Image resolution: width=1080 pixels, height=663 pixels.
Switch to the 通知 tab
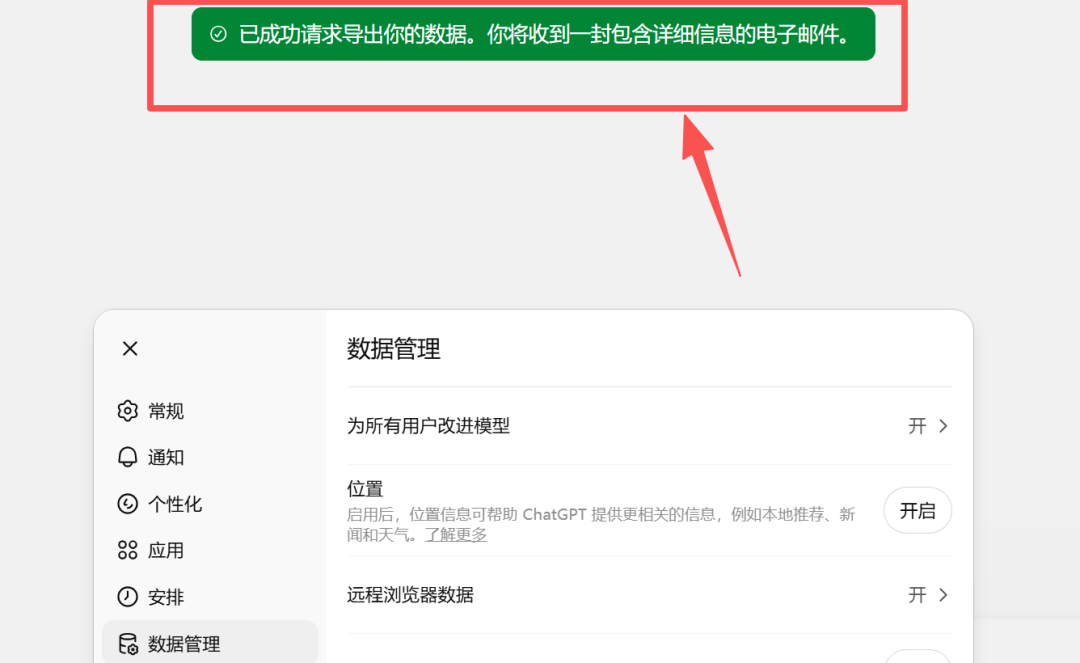pyautogui.click(x=166, y=457)
